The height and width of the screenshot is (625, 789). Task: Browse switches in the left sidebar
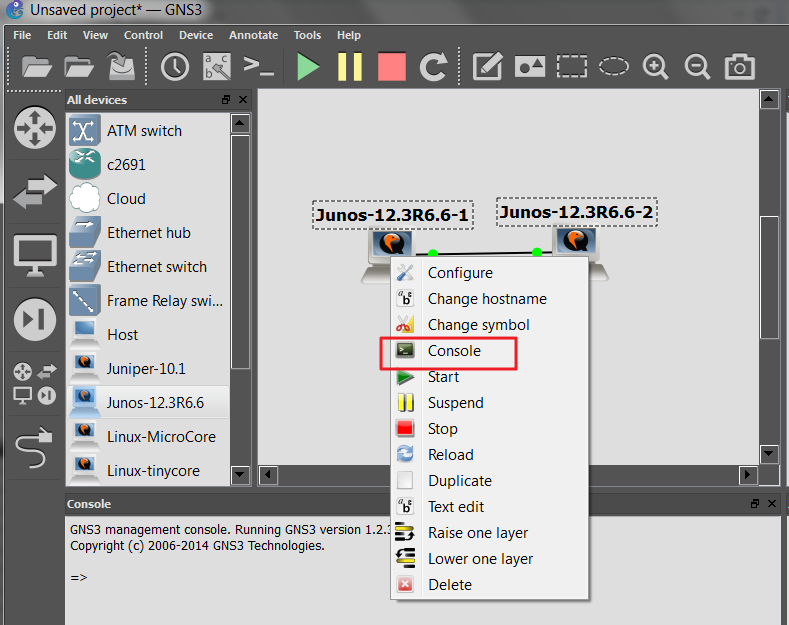(x=35, y=191)
